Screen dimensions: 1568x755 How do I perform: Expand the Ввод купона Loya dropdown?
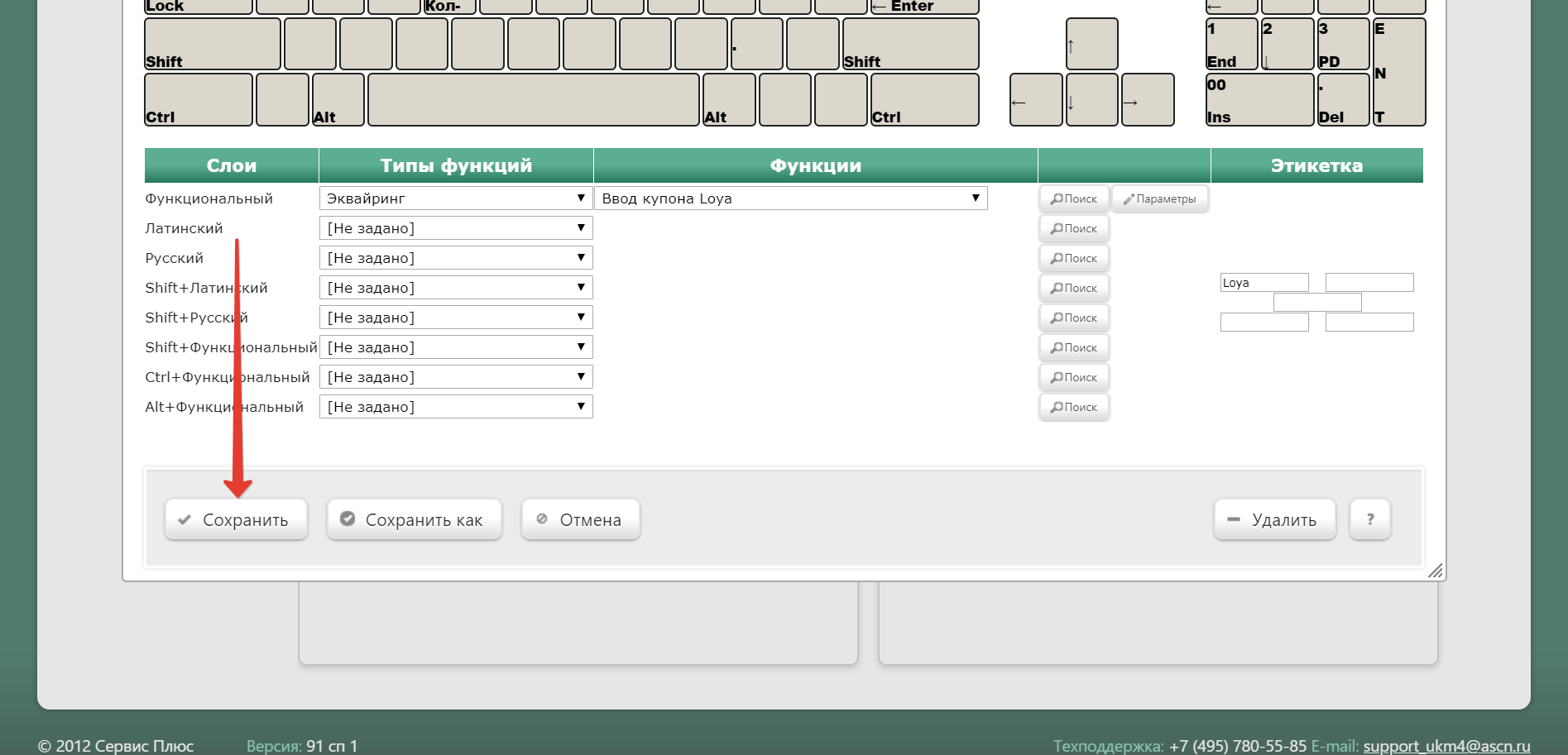(x=790, y=198)
